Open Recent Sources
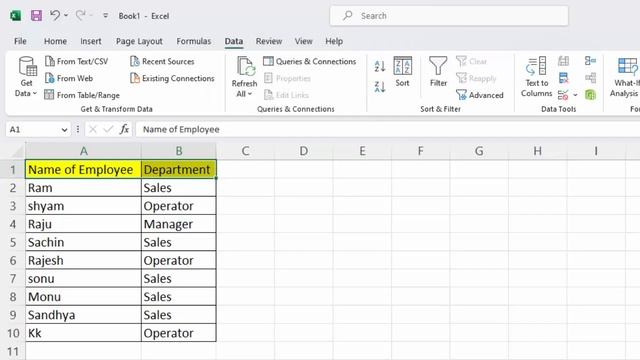The width and height of the screenshot is (640, 360). pos(162,61)
